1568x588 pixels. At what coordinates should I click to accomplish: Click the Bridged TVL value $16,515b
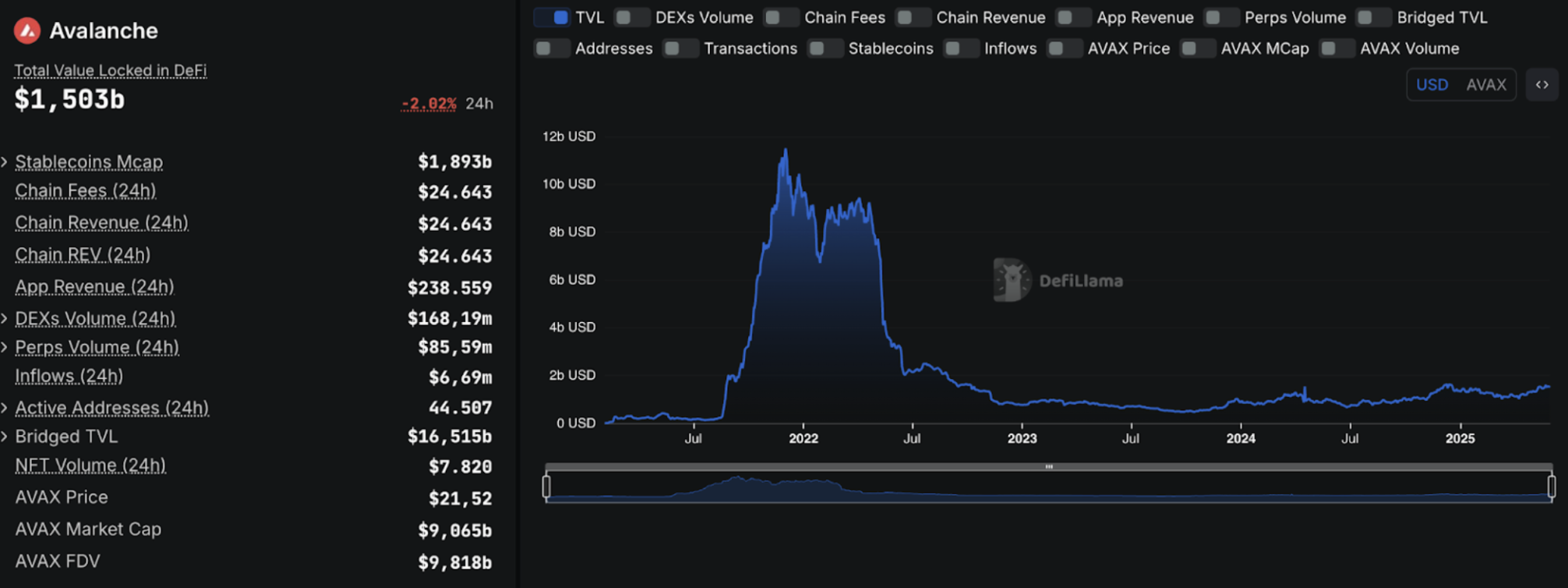(450, 437)
